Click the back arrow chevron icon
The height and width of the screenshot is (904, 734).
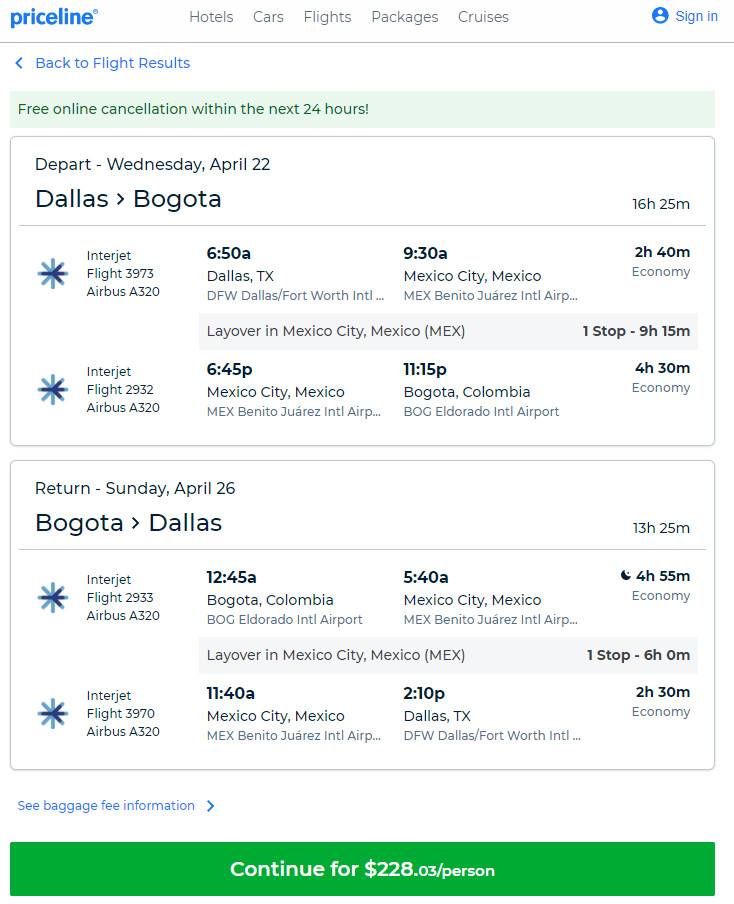click(19, 63)
